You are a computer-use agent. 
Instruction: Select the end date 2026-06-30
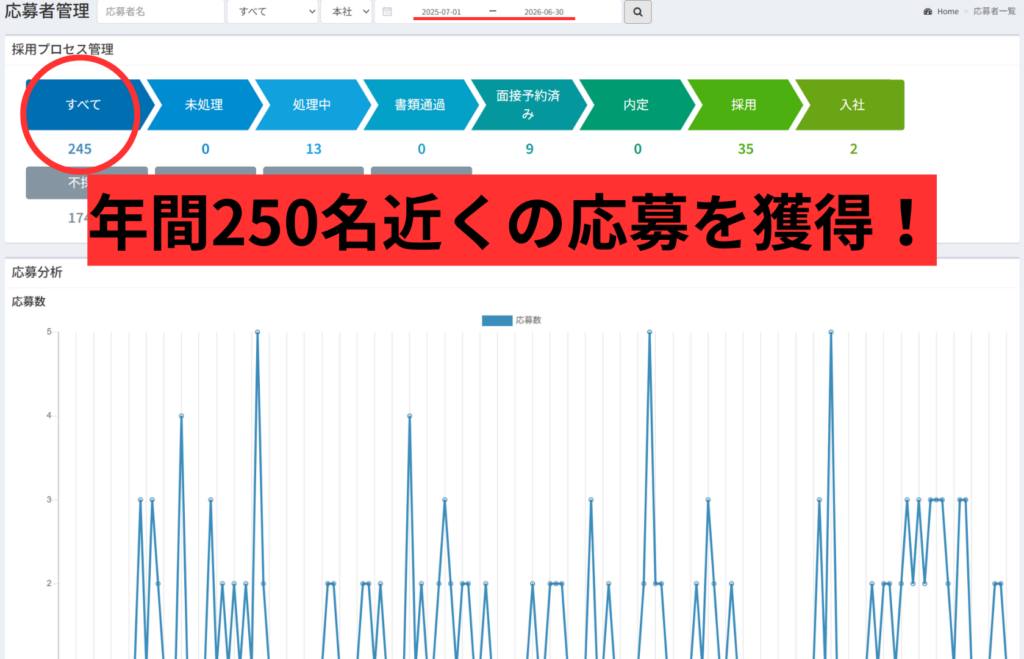543,12
